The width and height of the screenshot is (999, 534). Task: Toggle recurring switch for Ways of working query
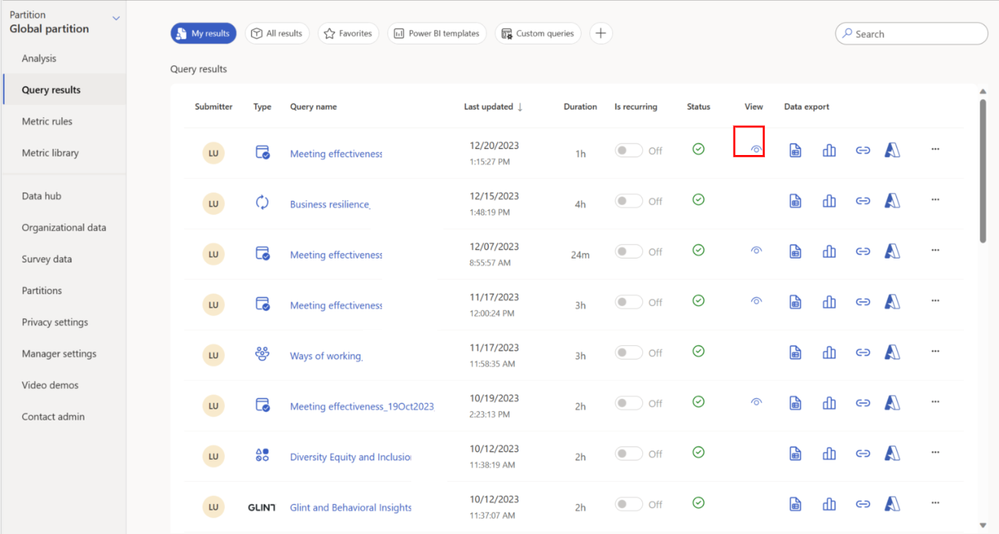[628, 352]
